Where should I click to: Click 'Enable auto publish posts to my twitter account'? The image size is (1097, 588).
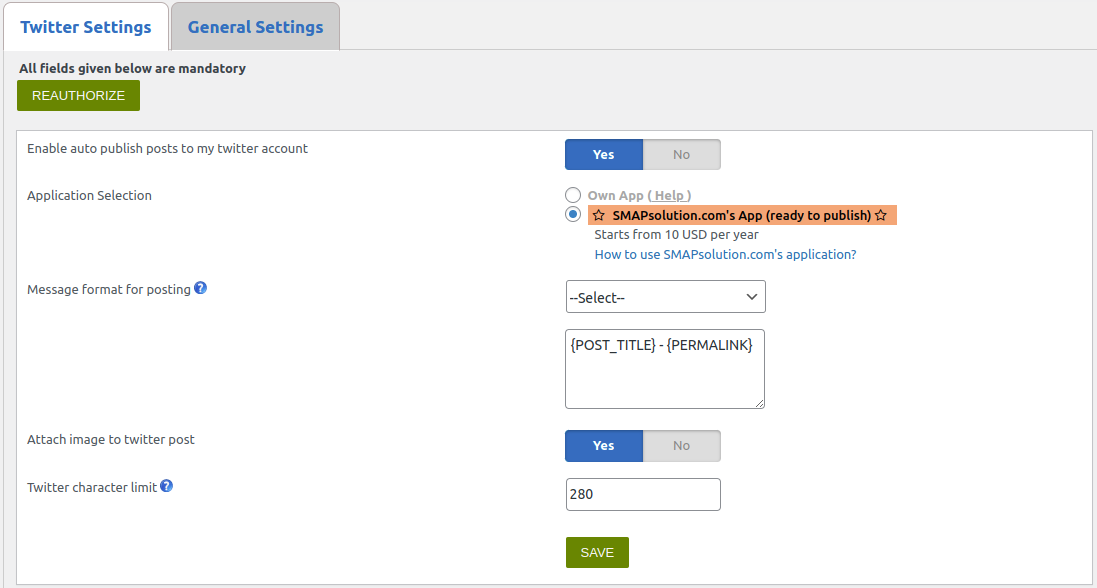[x=167, y=148]
